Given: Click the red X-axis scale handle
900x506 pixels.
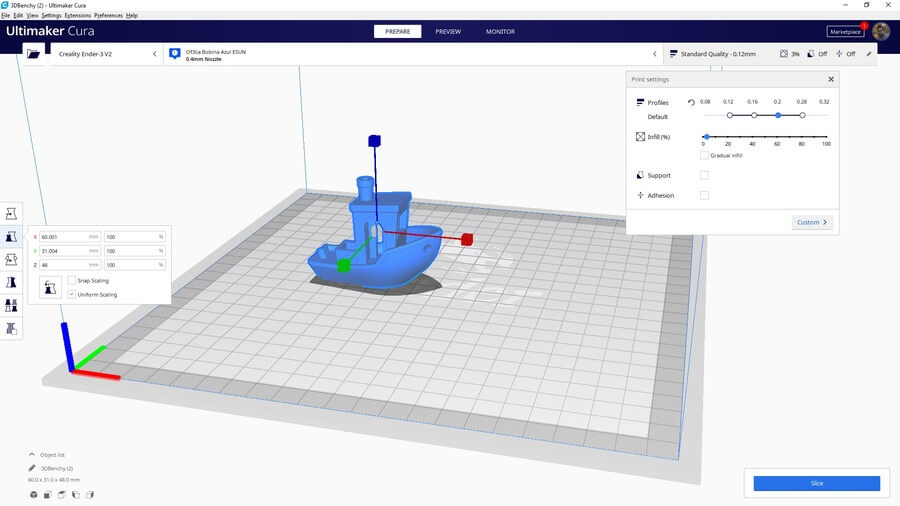Looking at the screenshot, I should [467, 239].
